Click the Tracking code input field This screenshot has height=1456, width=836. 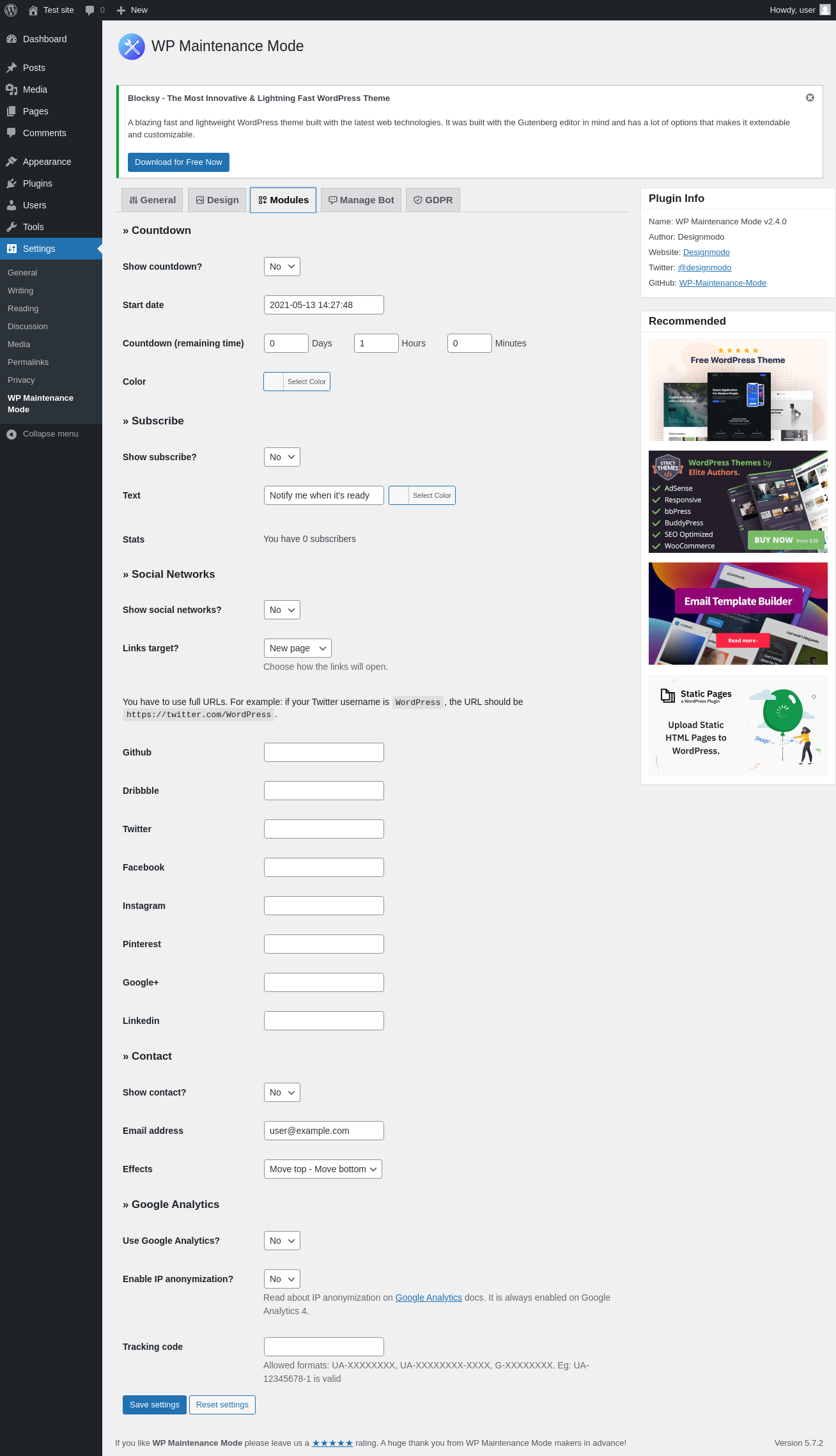[x=324, y=1347]
